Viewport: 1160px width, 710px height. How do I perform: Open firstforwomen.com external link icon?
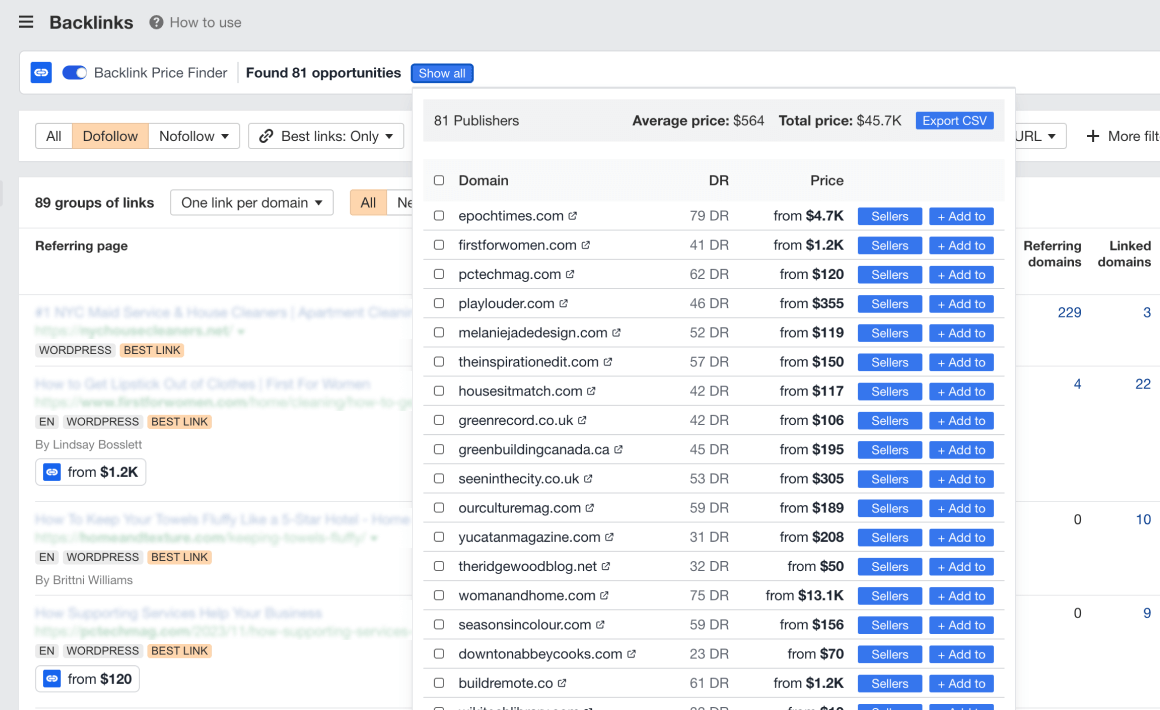[586, 245]
